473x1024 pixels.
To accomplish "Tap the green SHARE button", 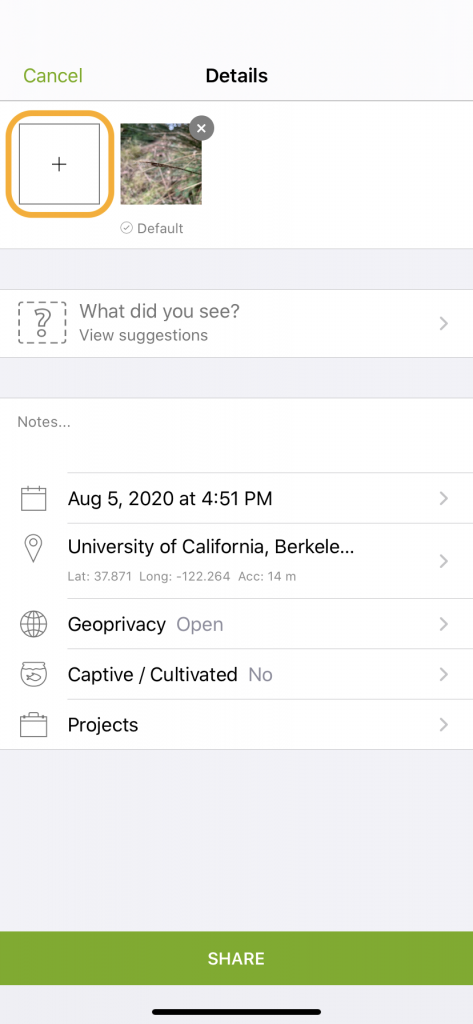I will (236, 958).
